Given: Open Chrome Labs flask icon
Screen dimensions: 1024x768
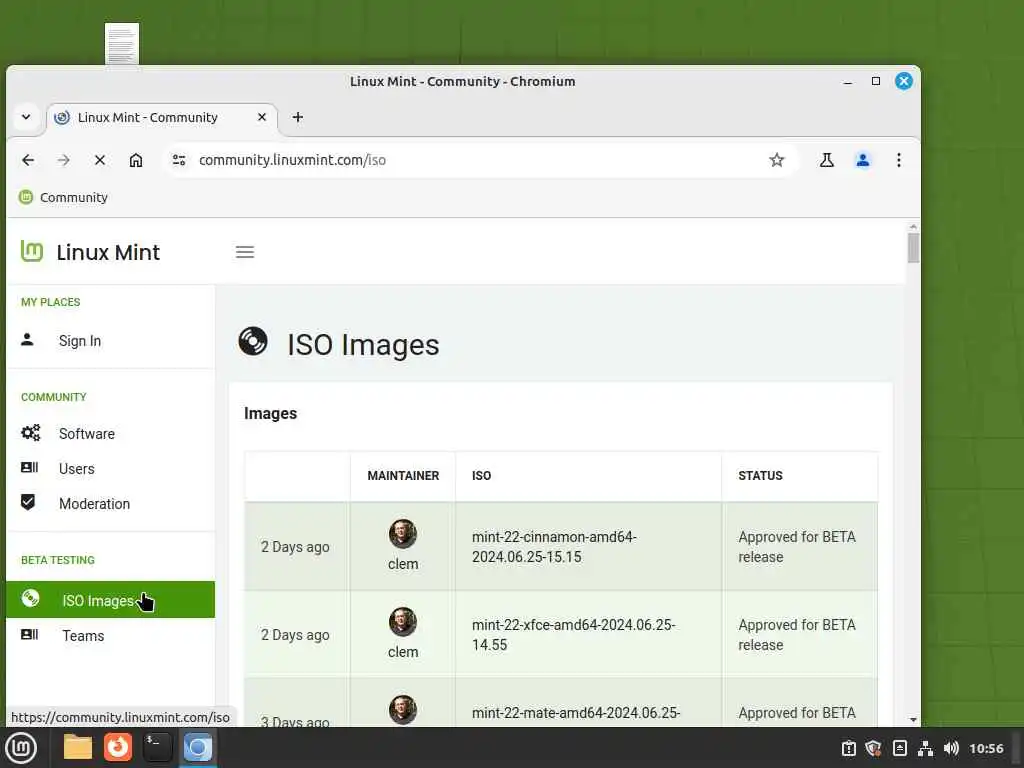Looking at the screenshot, I should (827, 160).
